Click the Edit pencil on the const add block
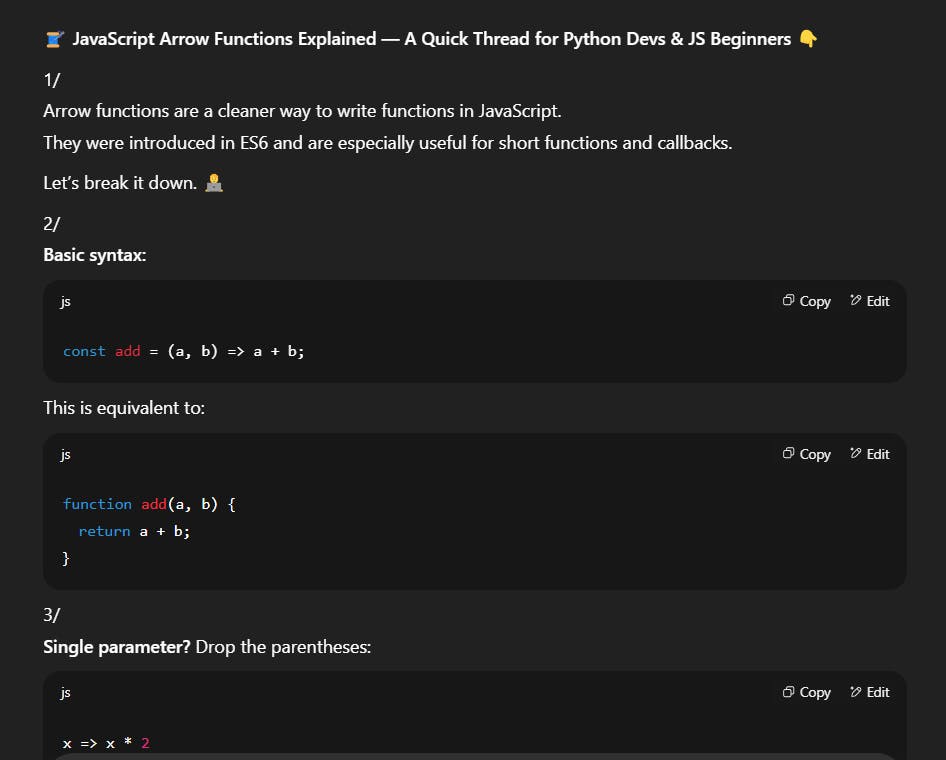 856,301
